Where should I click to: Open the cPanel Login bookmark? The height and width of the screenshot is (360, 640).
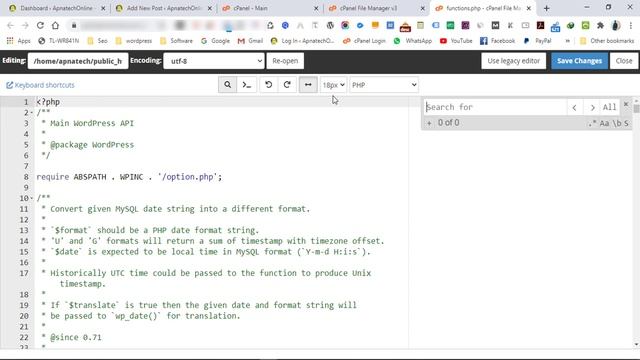(x=364, y=41)
